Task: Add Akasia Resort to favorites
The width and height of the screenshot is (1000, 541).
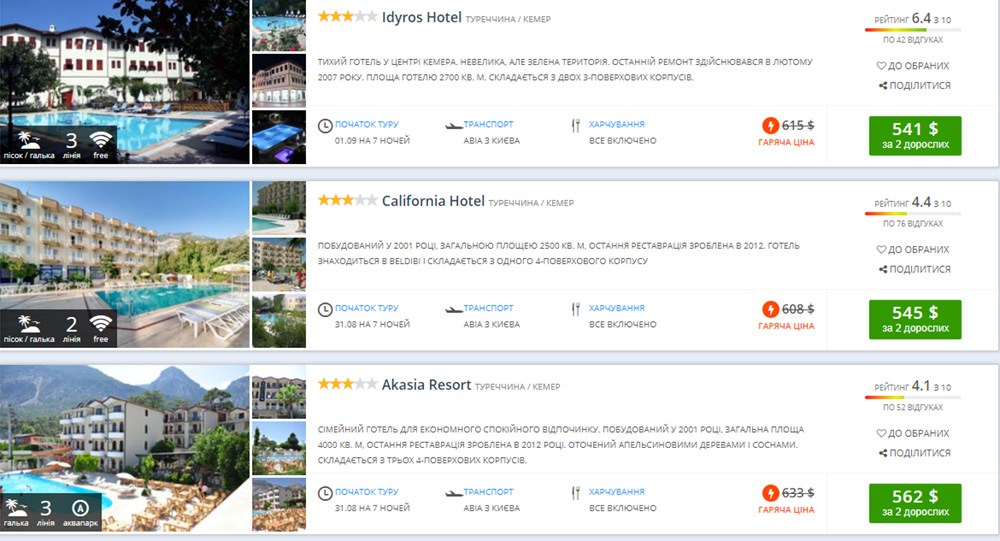Action: pyautogui.click(x=913, y=433)
